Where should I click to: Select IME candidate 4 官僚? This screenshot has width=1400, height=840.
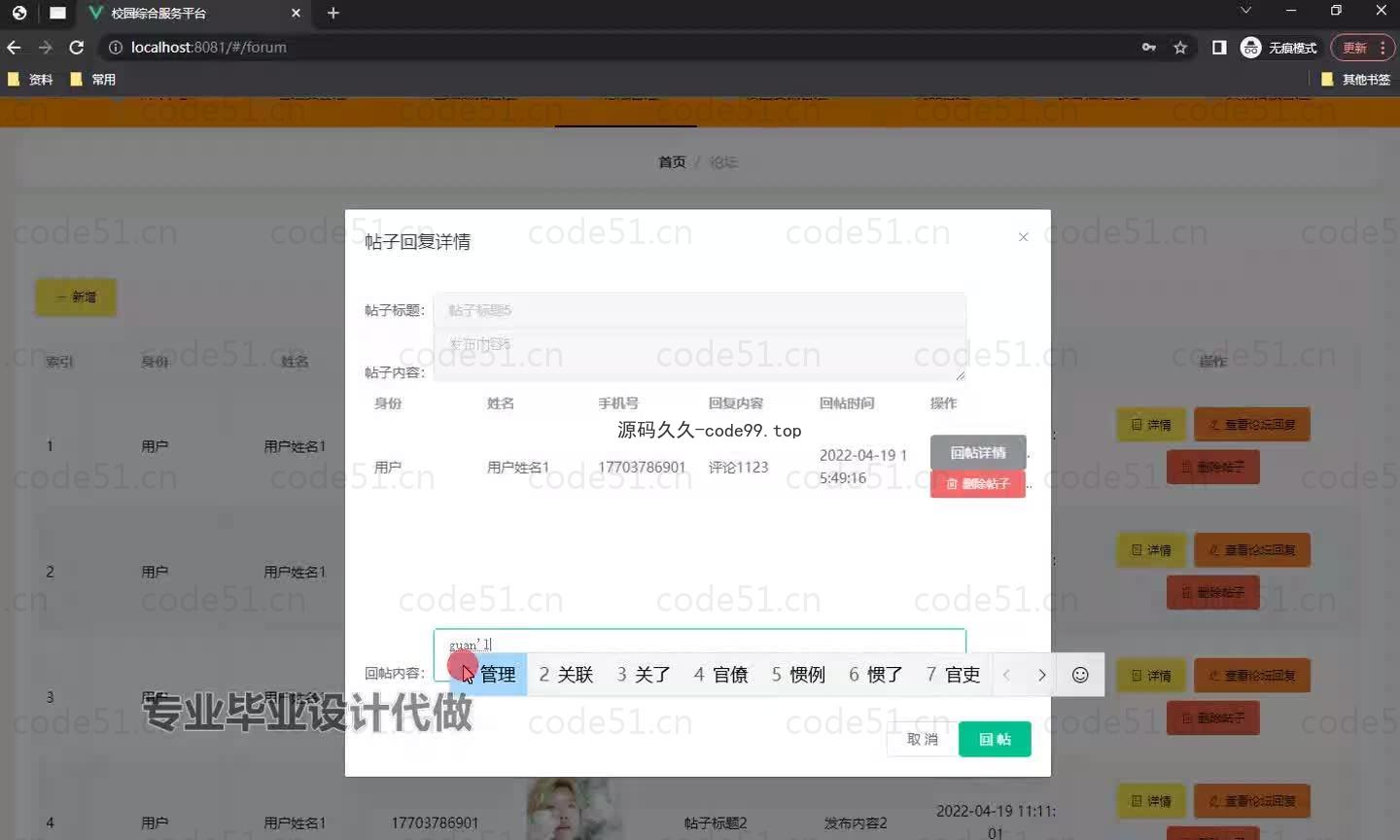721,675
